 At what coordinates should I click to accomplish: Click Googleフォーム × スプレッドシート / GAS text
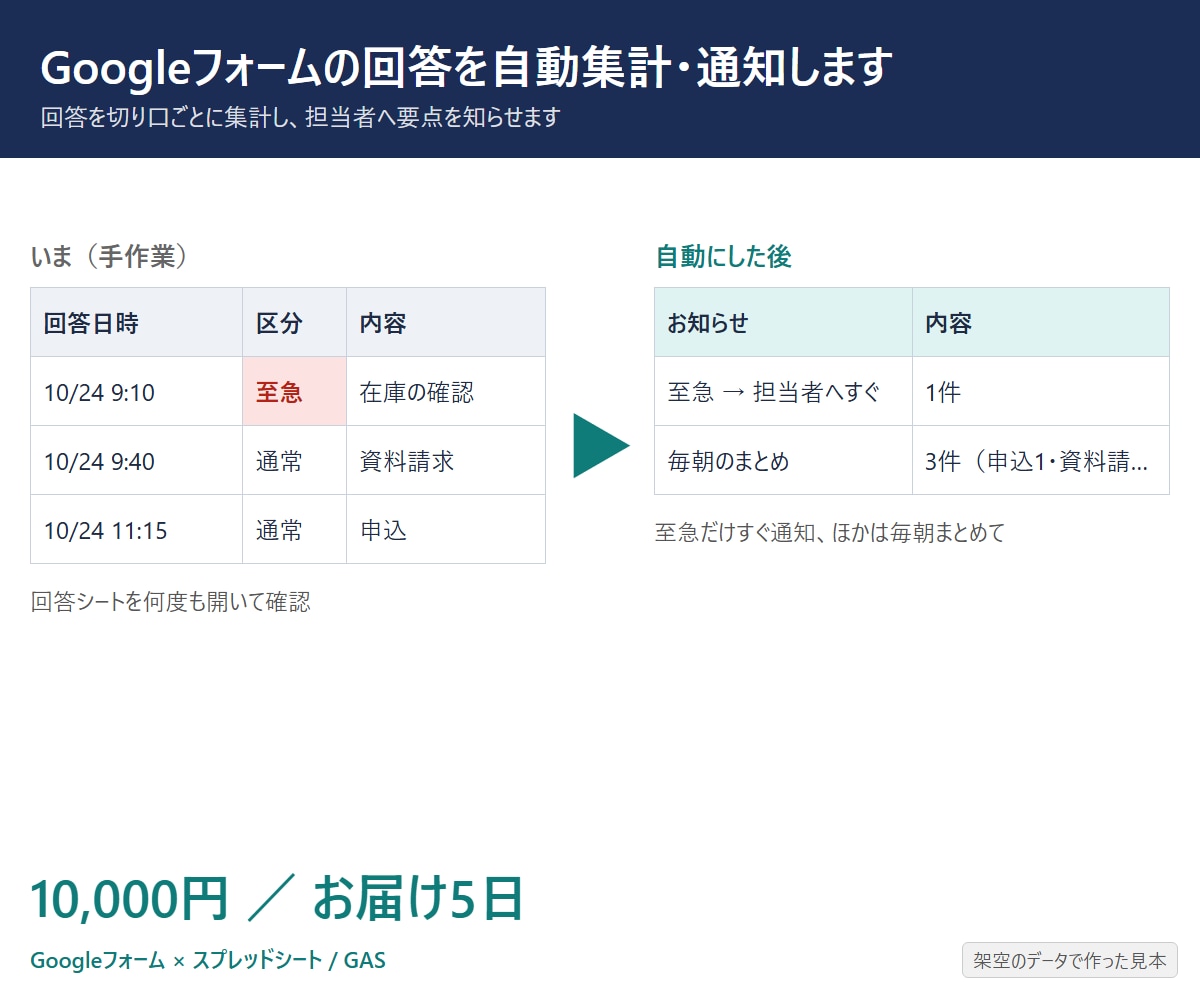(208, 961)
